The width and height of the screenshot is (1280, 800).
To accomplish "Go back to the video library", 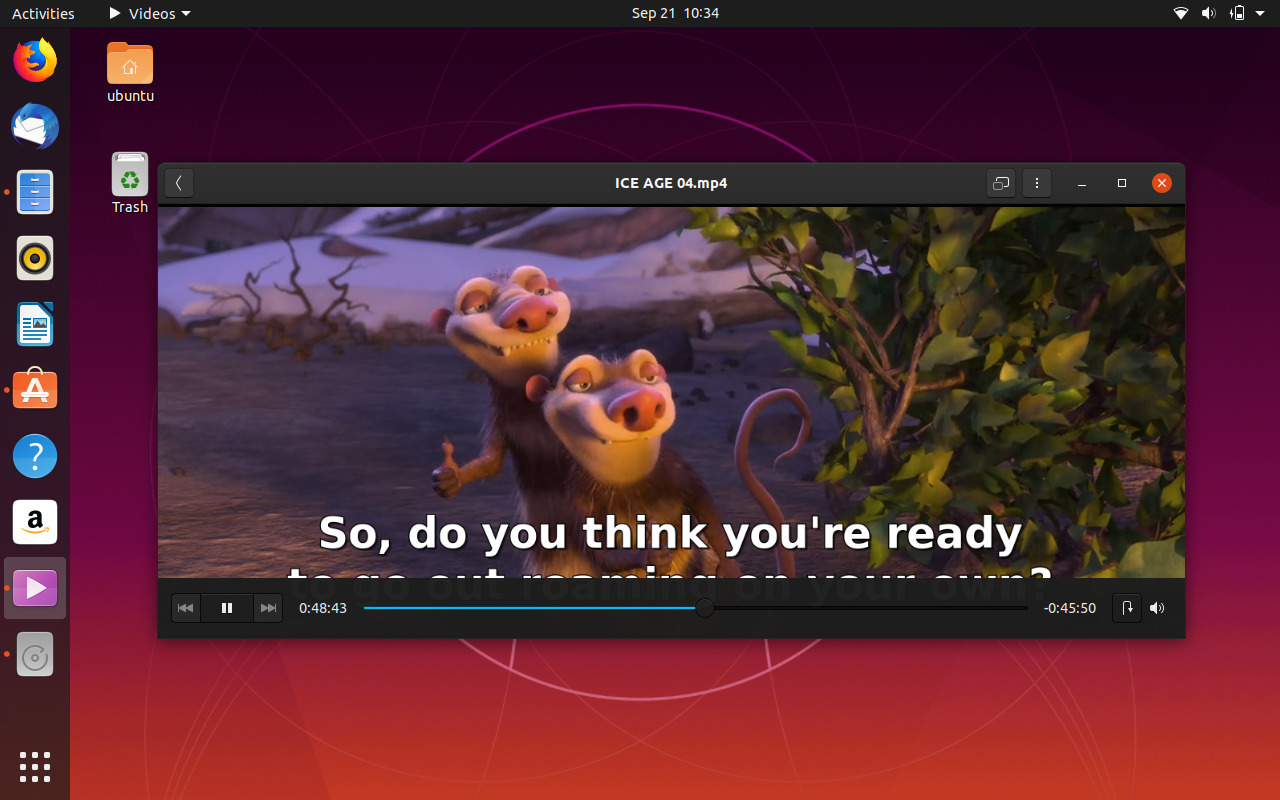I will tap(179, 183).
